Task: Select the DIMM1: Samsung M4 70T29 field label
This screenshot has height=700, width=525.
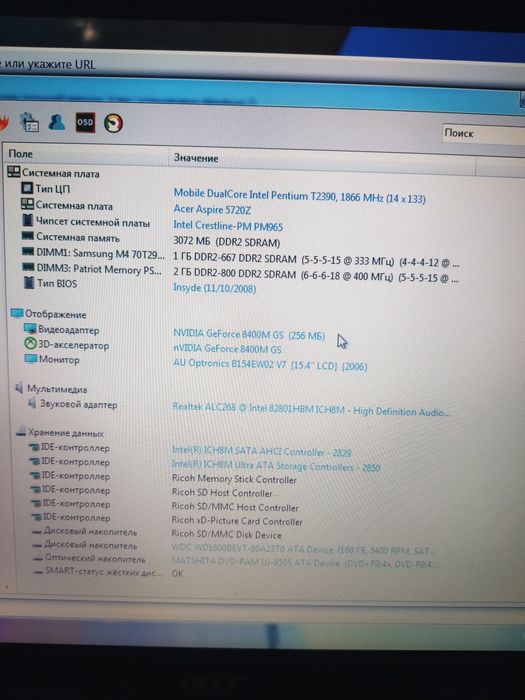Action: [100, 254]
